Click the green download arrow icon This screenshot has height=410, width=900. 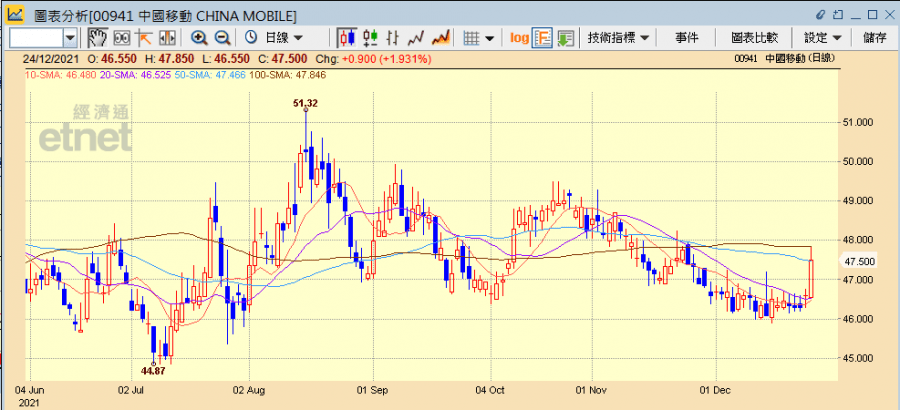click(566, 38)
